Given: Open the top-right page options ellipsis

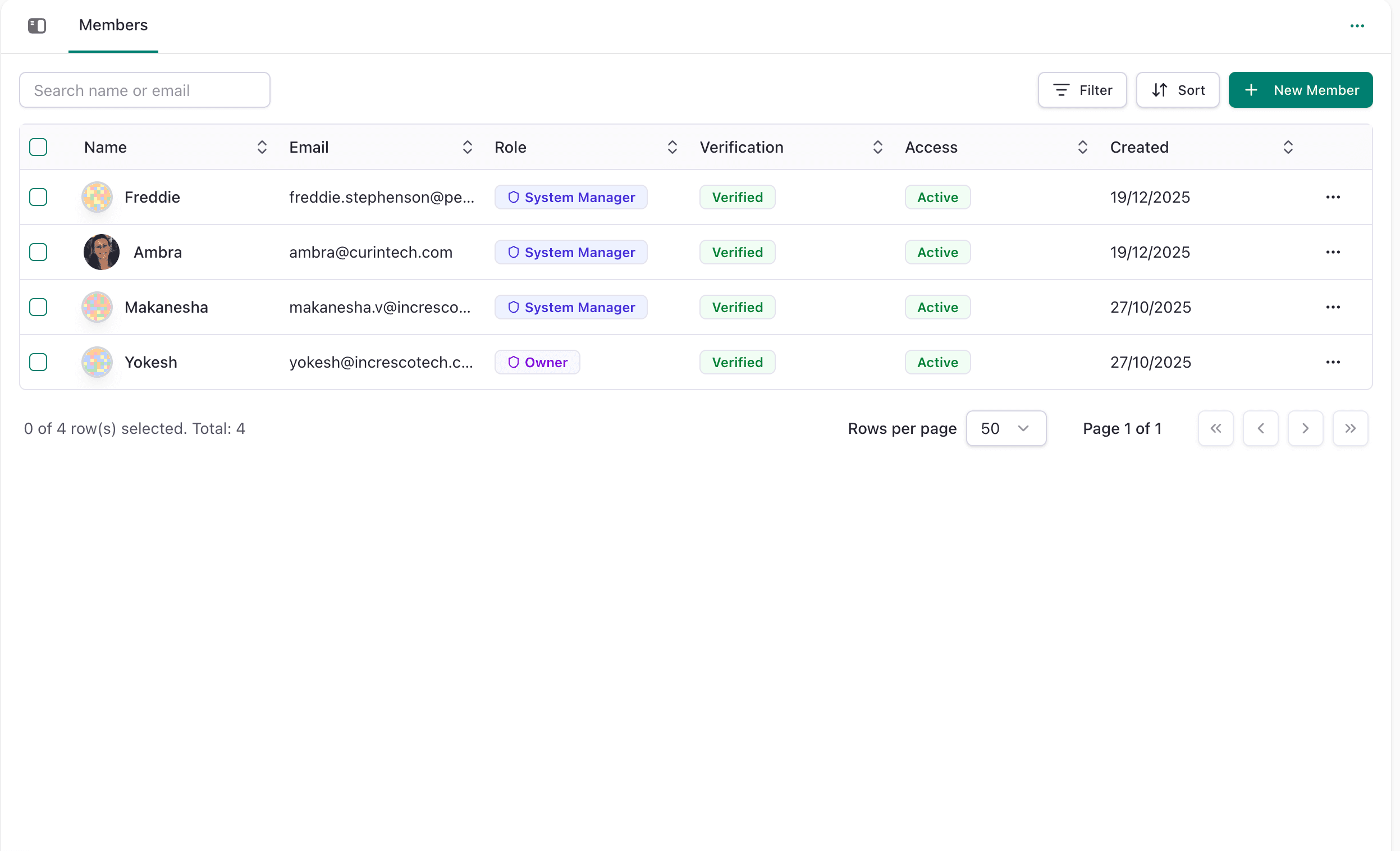Looking at the screenshot, I should (x=1357, y=26).
